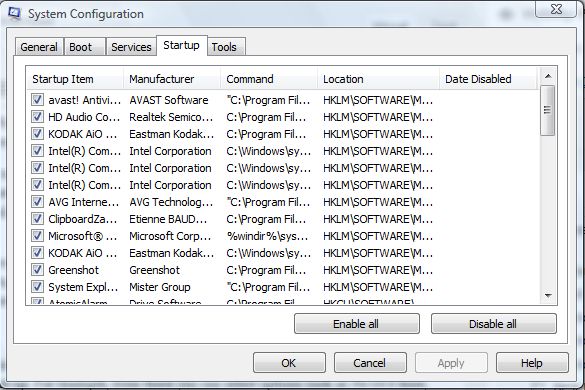
Task: Sort by Command column header
Action: tap(269, 79)
